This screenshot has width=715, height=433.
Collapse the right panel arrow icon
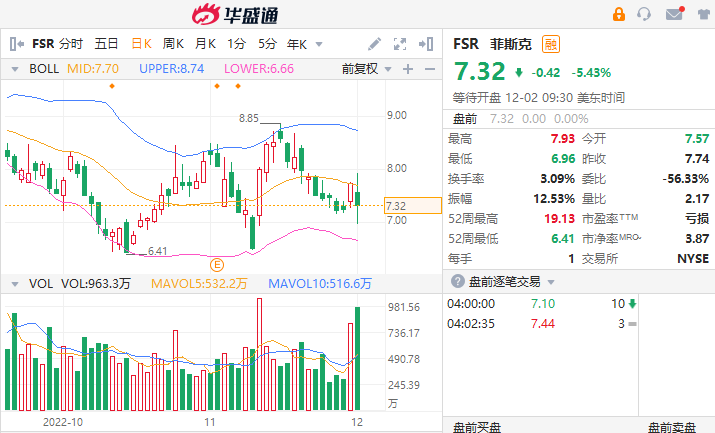coord(426,44)
